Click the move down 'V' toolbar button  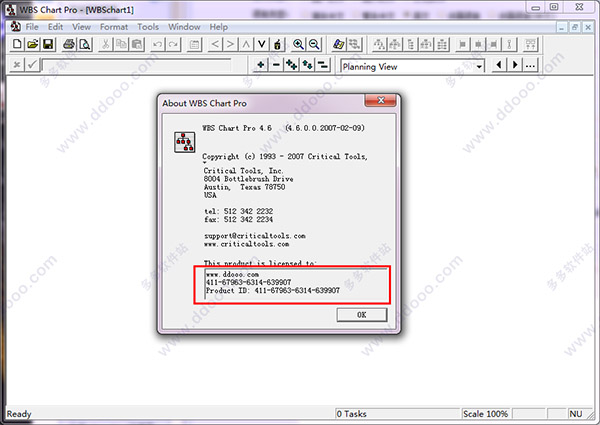pyautogui.click(x=262, y=44)
